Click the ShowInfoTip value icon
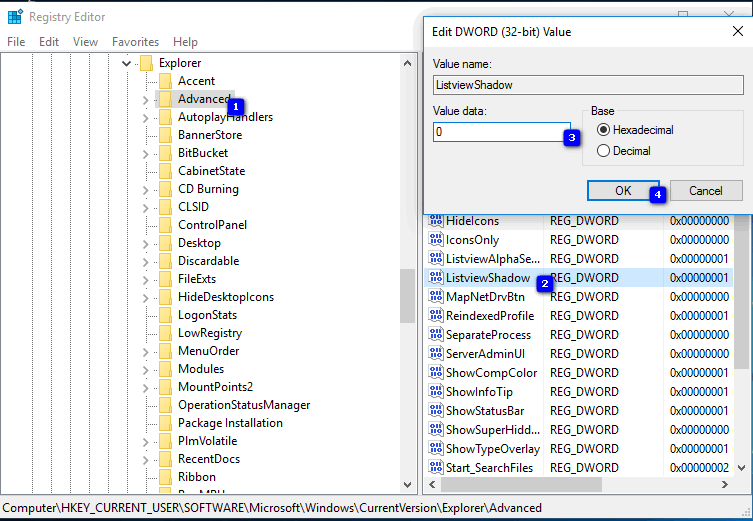The image size is (753, 521). click(x=436, y=391)
